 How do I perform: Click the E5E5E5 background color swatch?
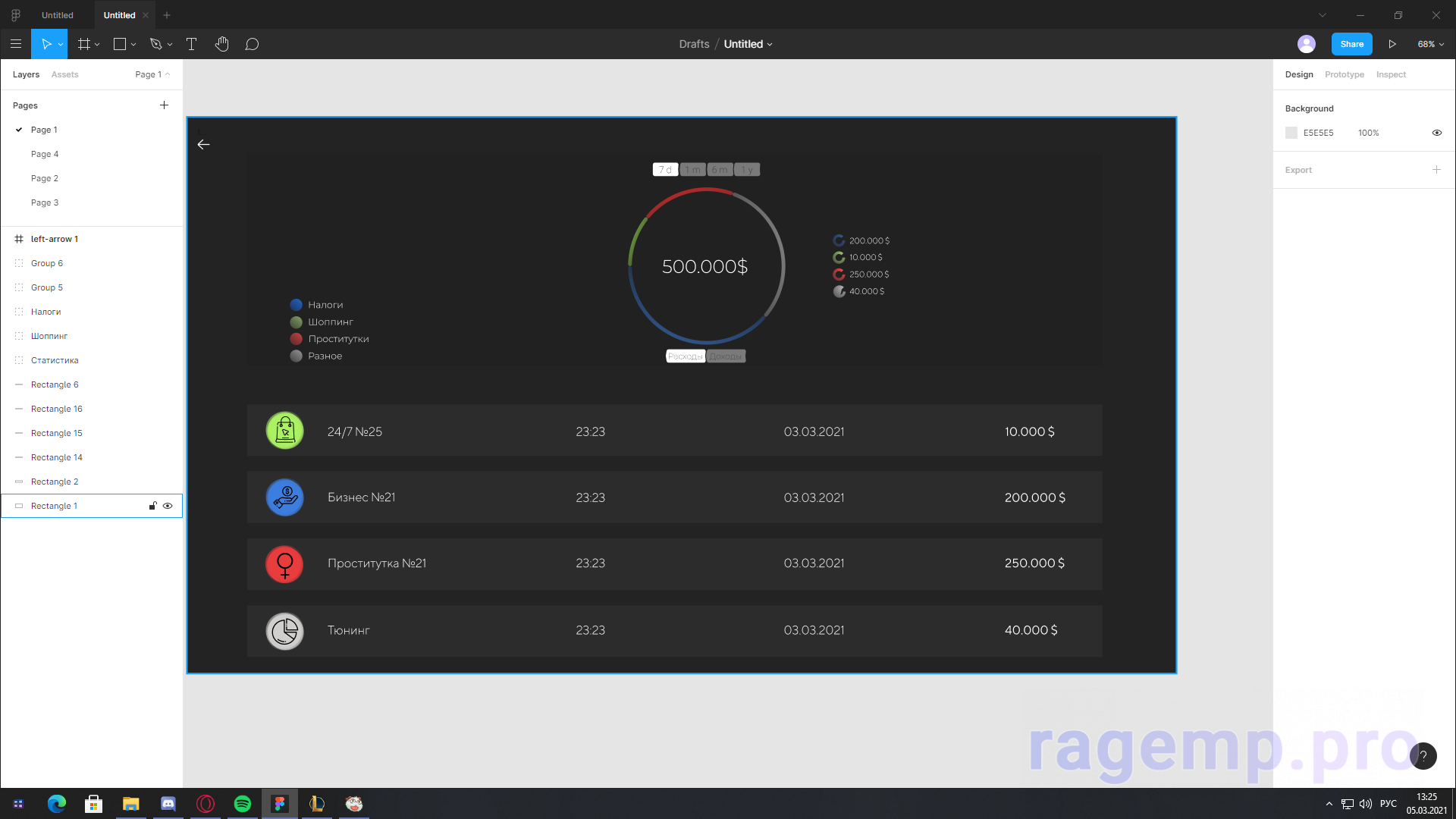[1291, 133]
